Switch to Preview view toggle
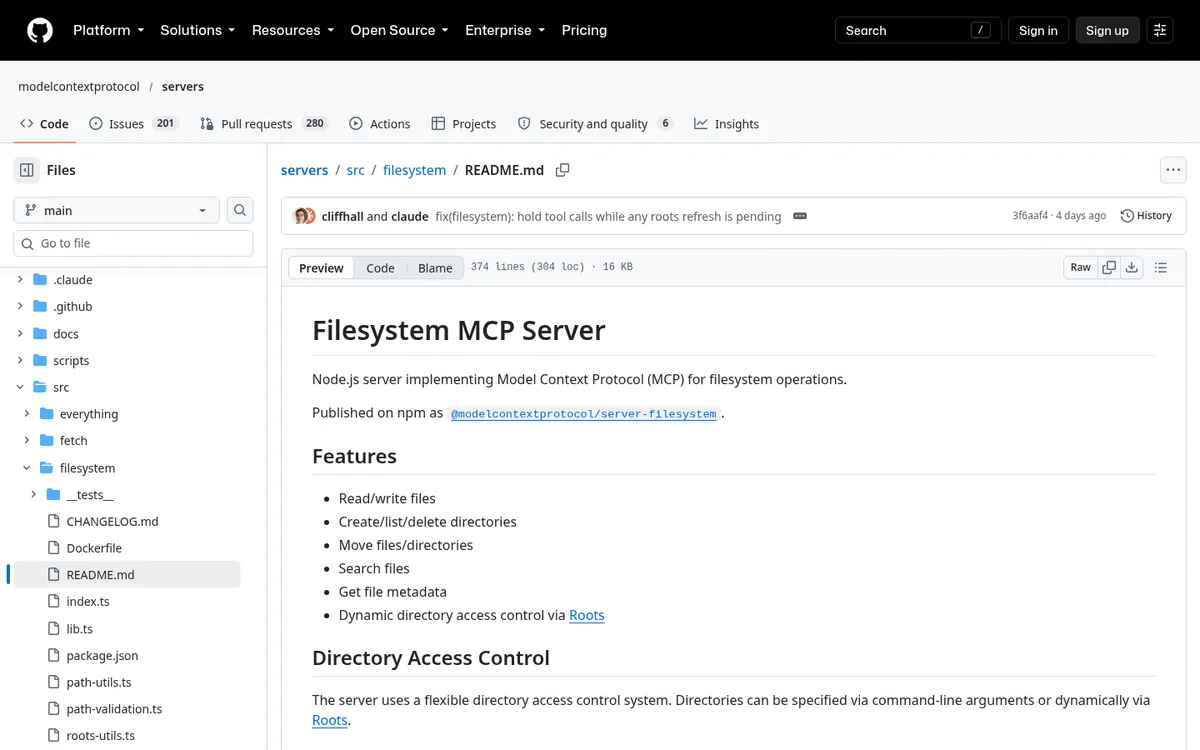 (321, 268)
